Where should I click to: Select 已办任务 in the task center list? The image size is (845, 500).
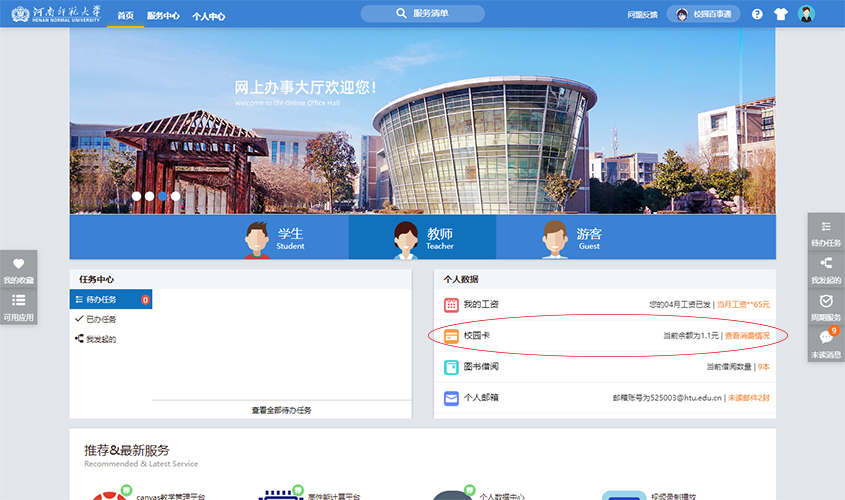101,319
